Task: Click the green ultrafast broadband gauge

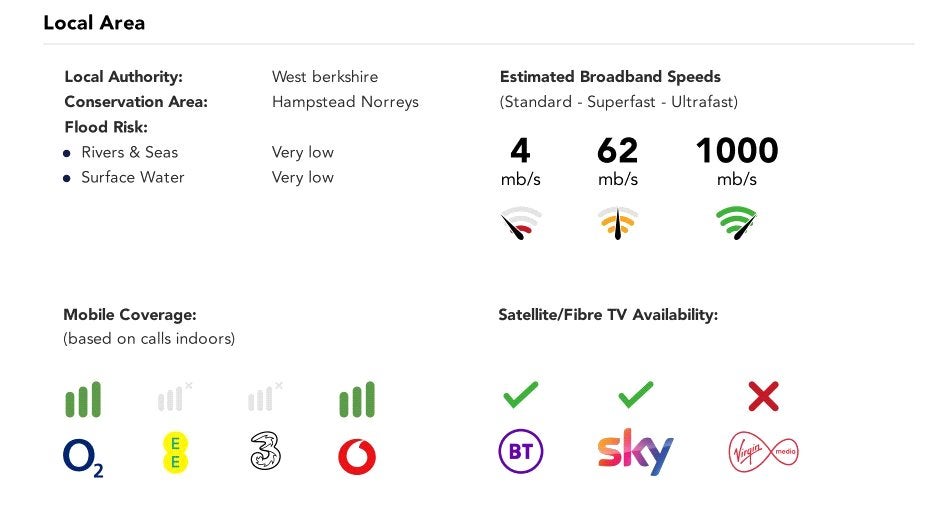Action: coord(736,223)
